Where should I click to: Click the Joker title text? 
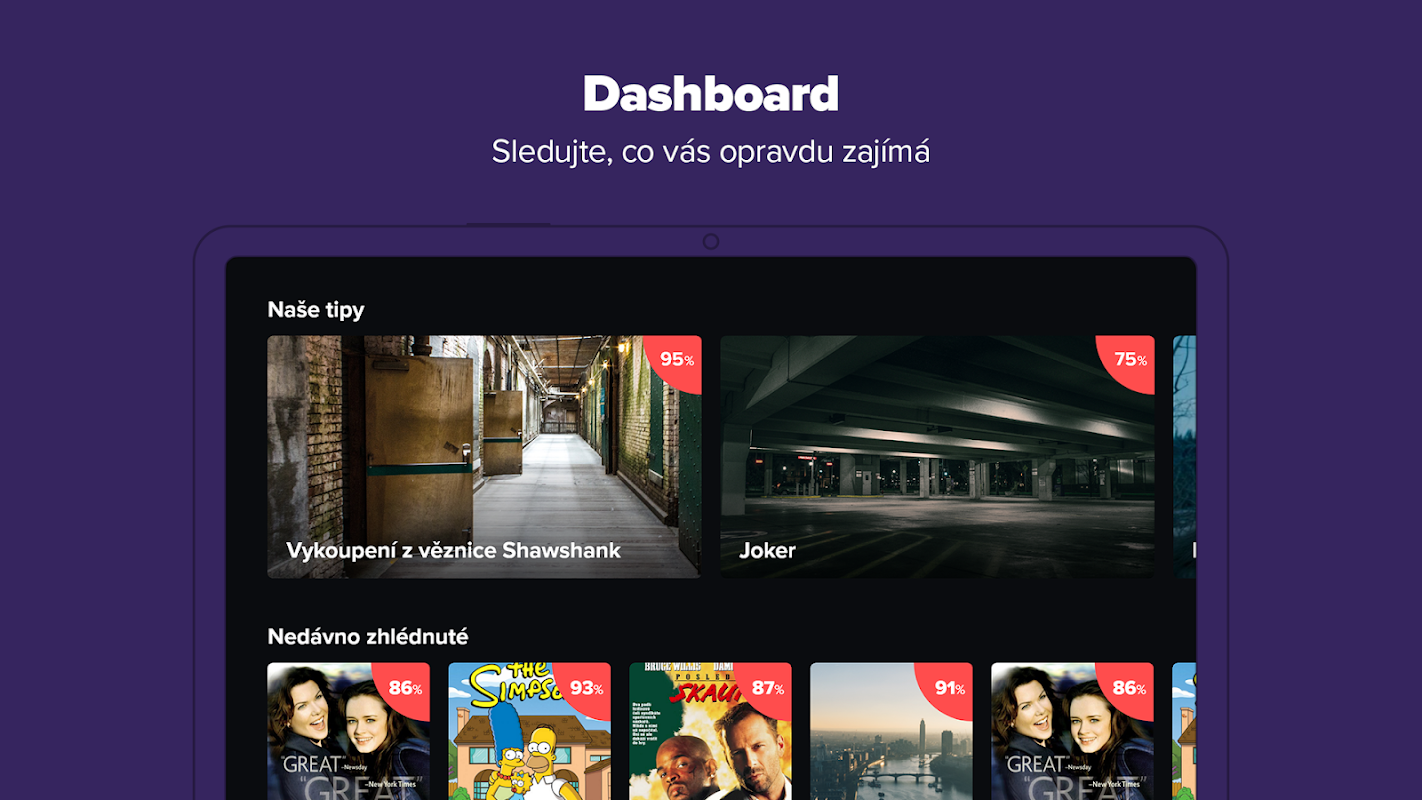[767, 550]
